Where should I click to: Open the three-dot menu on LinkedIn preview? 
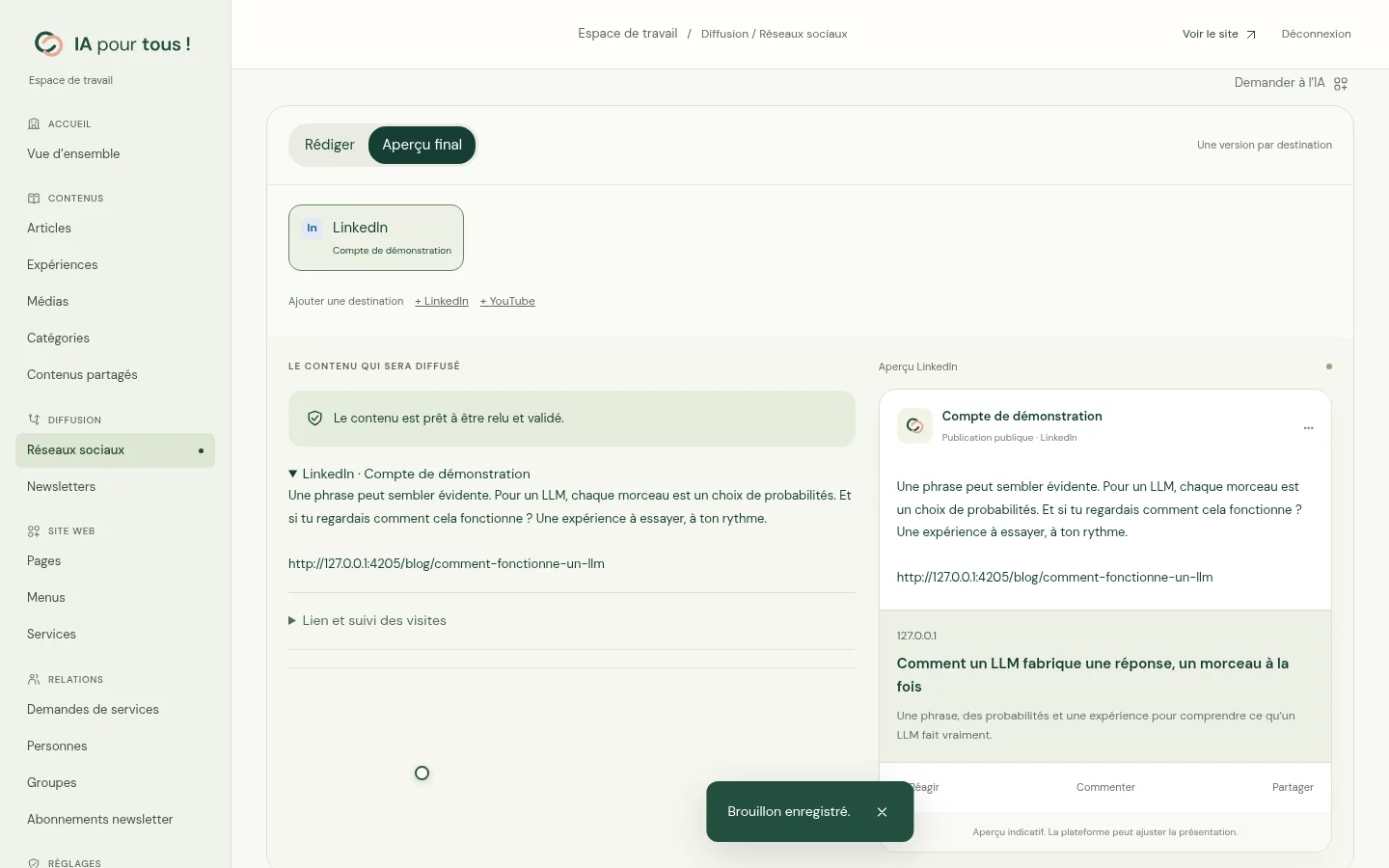(x=1308, y=427)
